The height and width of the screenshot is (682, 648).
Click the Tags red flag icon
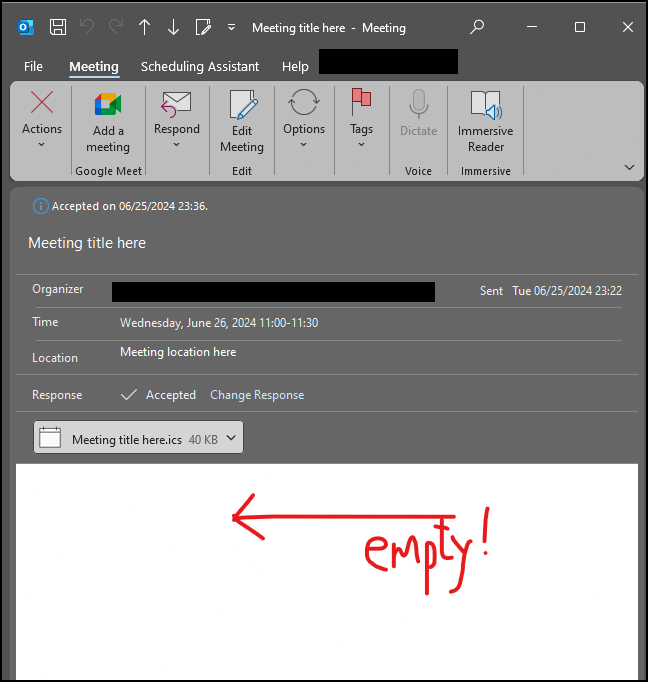click(x=361, y=102)
